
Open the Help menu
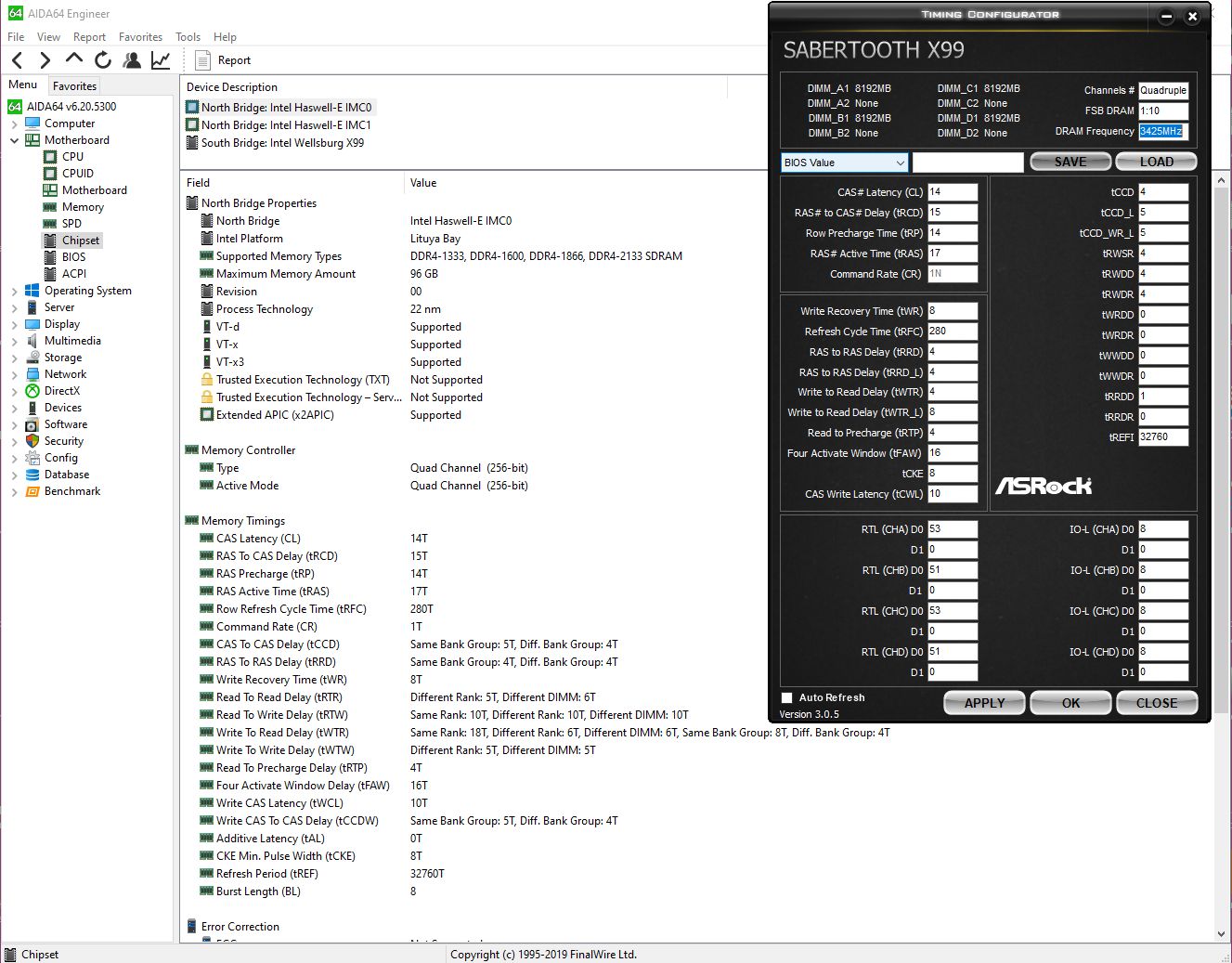[x=225, y=37]
